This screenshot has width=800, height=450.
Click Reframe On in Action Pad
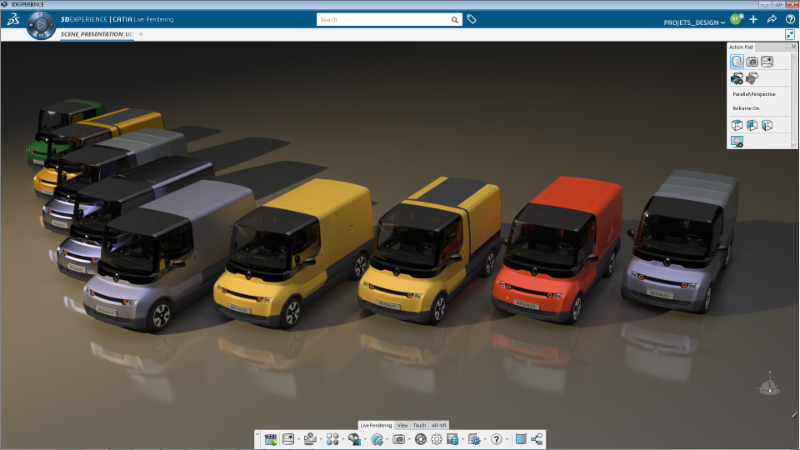click(746, 108)
